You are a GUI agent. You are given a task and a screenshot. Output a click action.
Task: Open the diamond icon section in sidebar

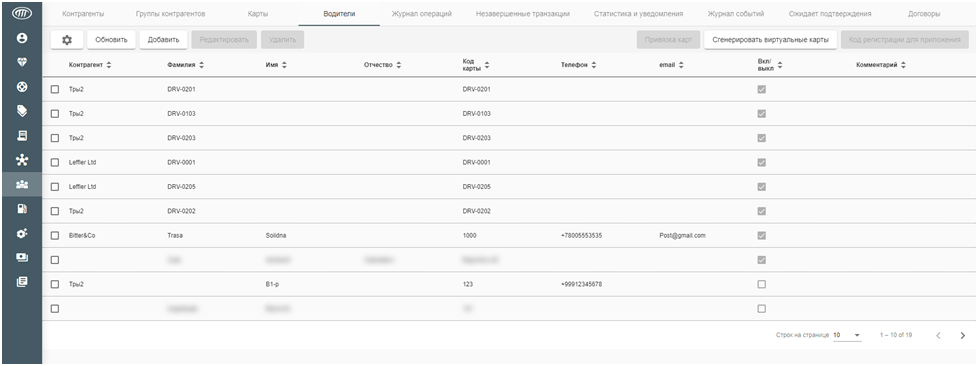22,63
